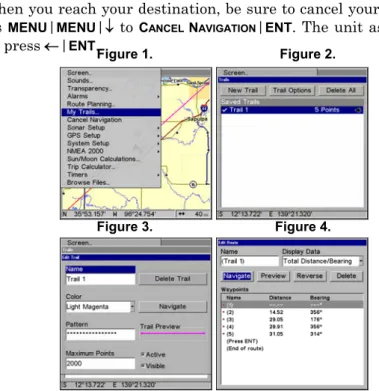
Task: Click the Delete All button
Action: tap(341, 90)
